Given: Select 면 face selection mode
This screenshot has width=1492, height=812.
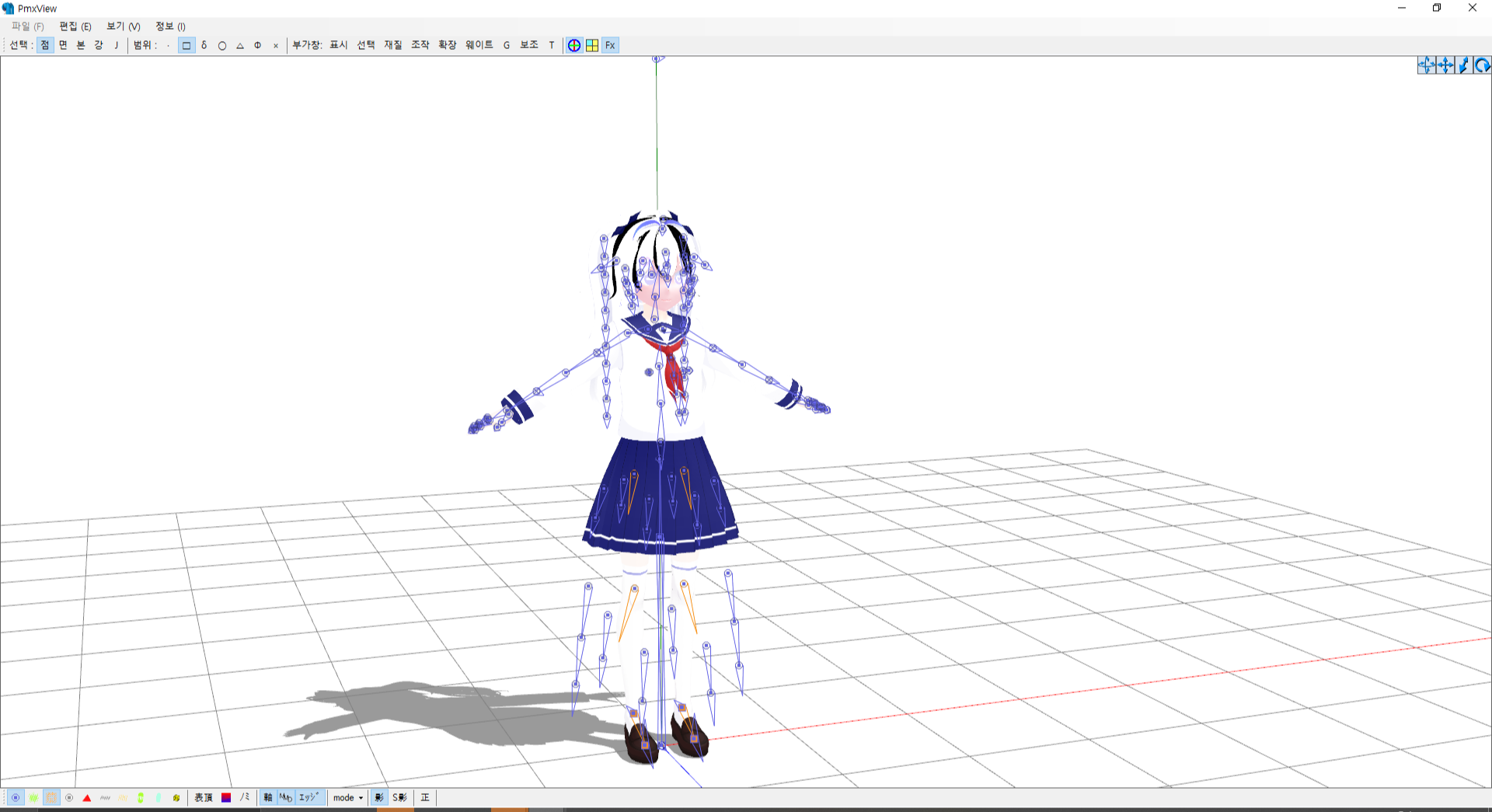Looking at the screenshot, I should tap(63, 45).
